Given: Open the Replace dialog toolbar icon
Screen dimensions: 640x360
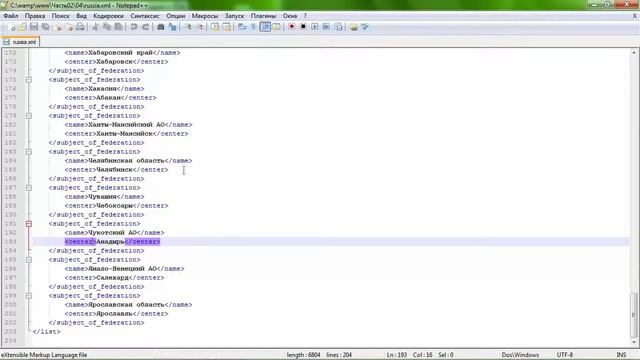Looking at the screenshot, I should tap(172, 27).
